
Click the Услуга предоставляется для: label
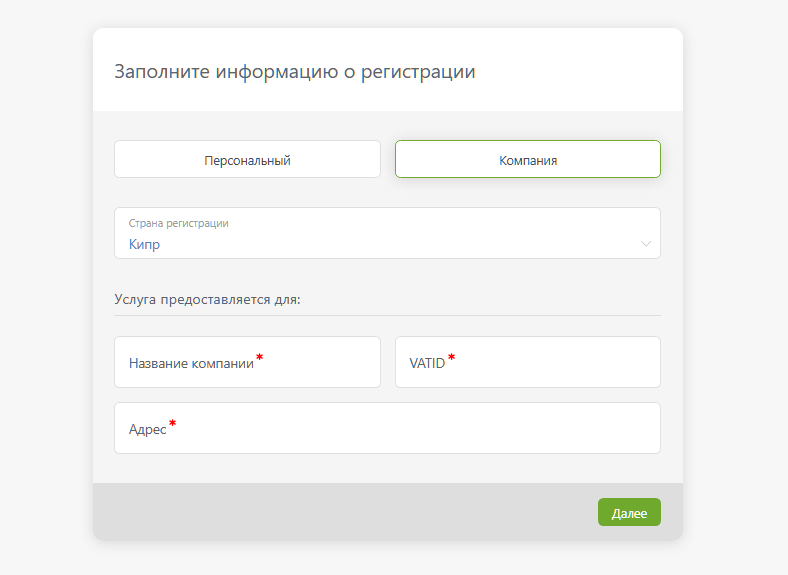[x=207, y=300]
